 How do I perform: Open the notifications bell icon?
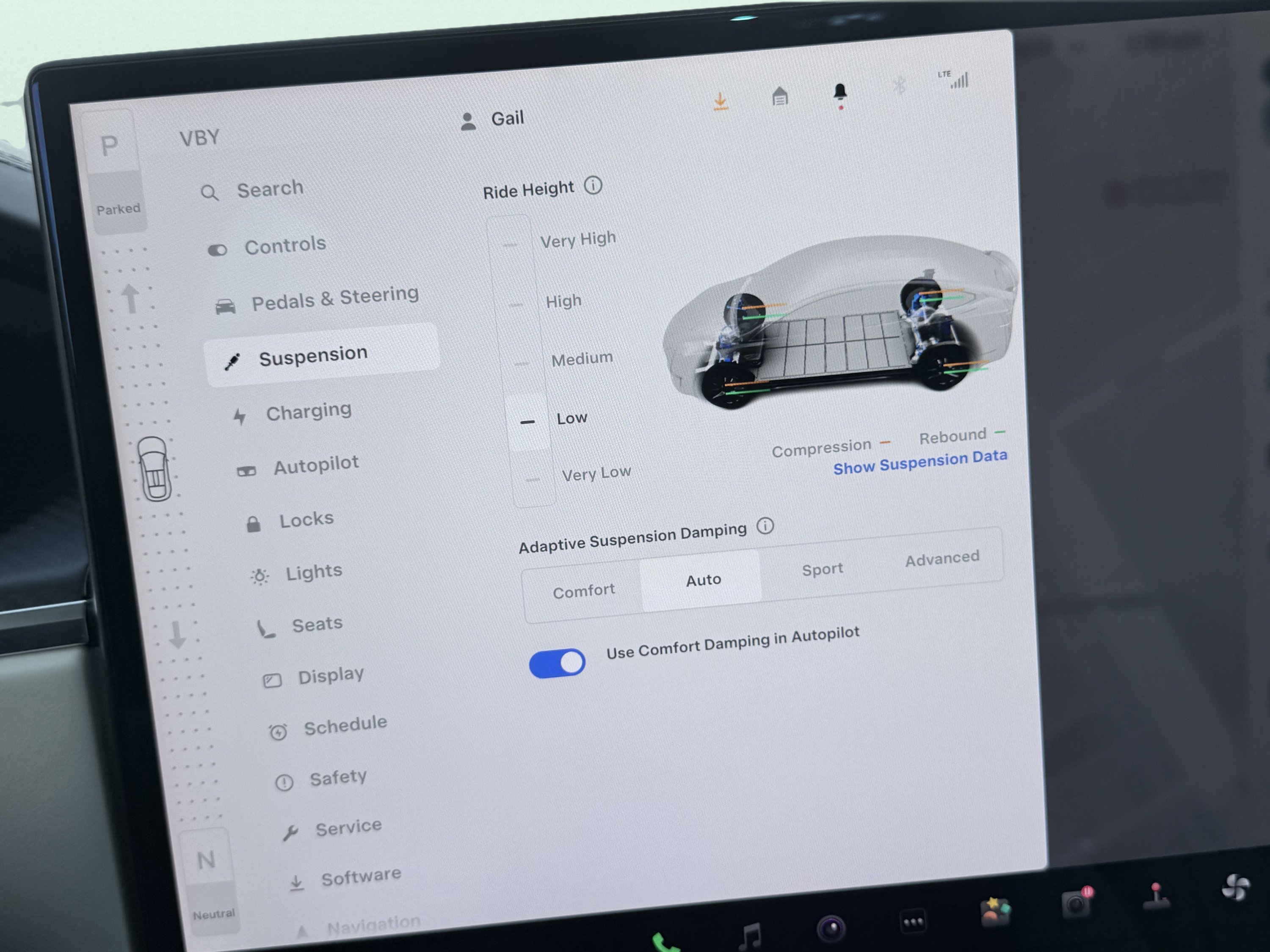[840, 92]
